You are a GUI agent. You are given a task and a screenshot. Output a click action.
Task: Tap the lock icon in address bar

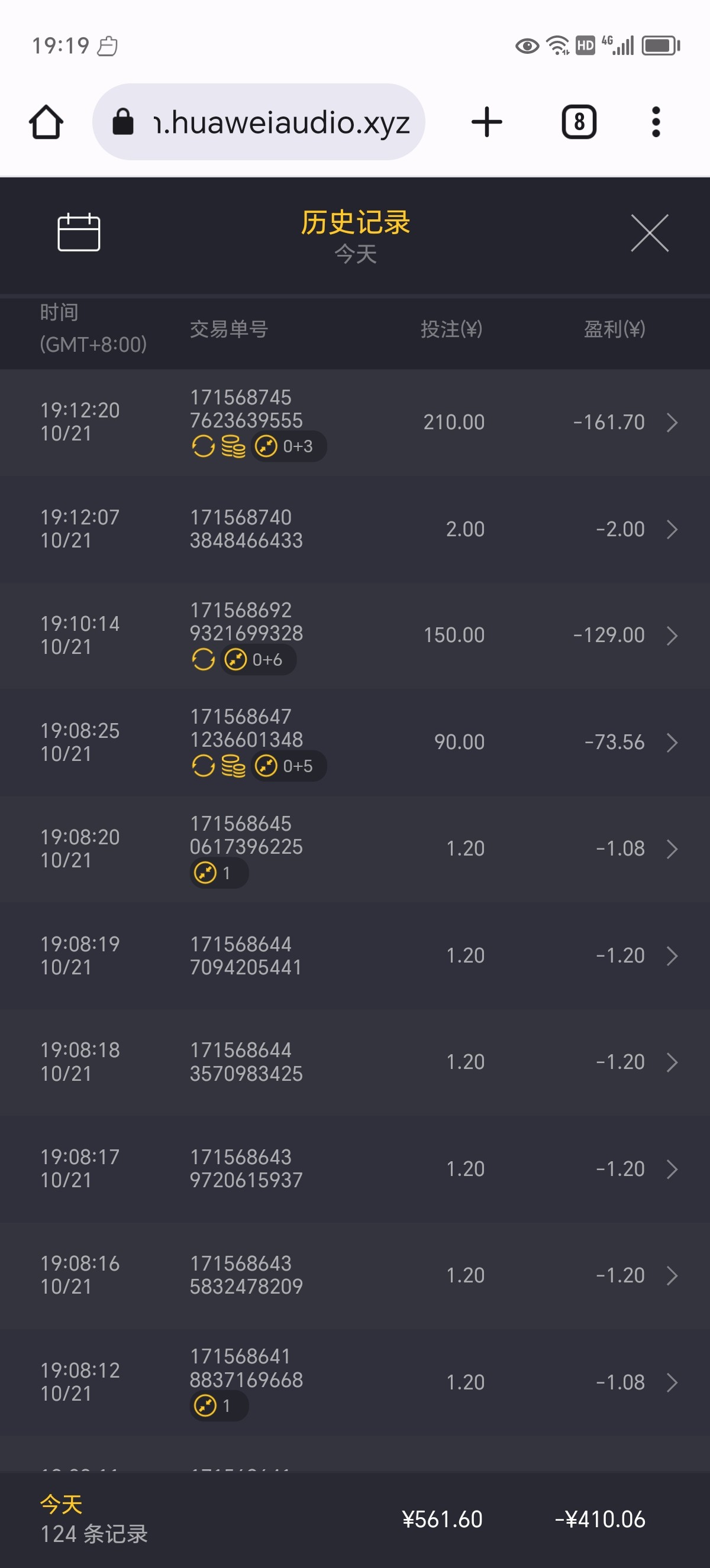[123, 122]
